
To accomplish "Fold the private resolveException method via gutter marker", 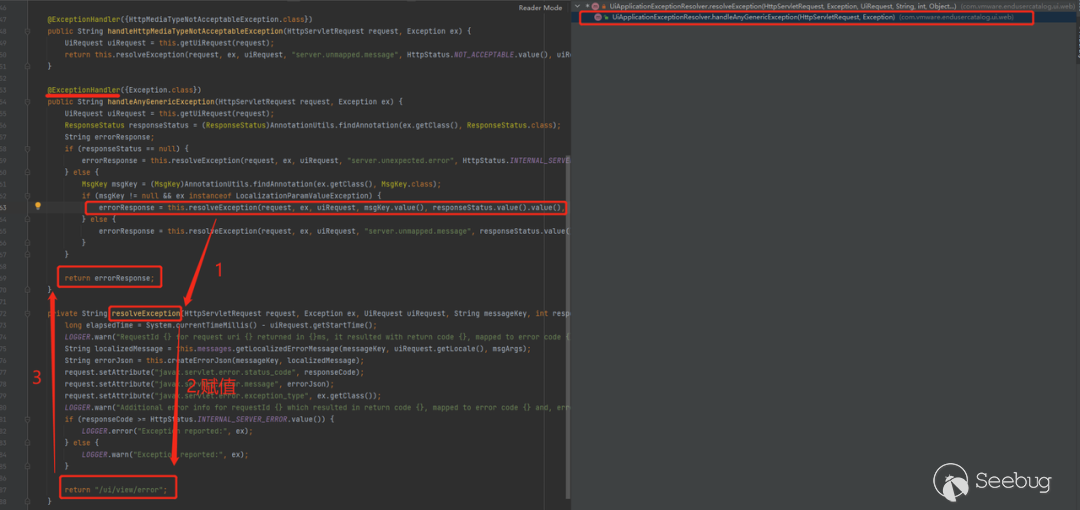I will click(28, 313).
